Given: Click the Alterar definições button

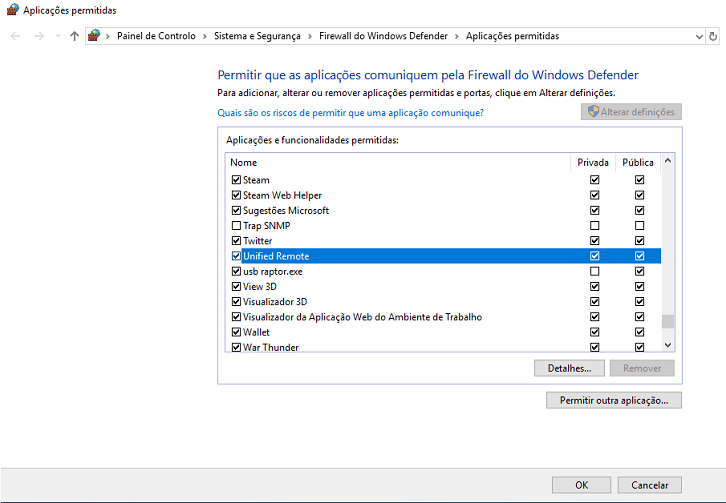Looking at the screenshot, I should tap(631, 112).
